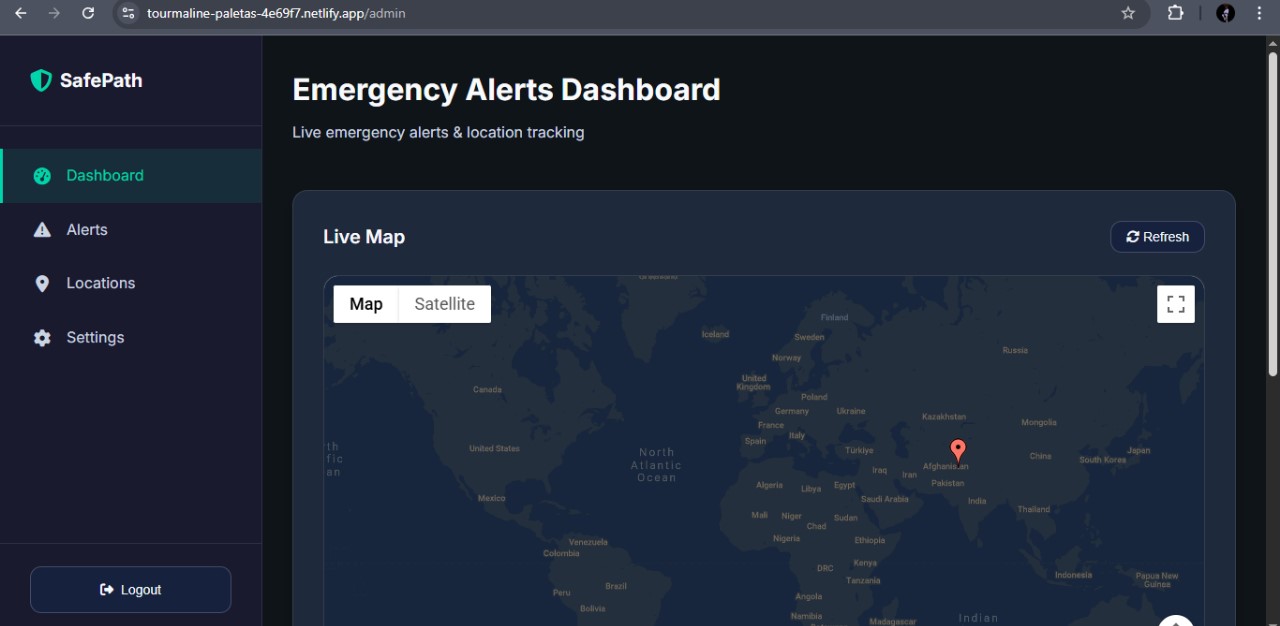Open the browser three-dot menu
This screenshot has height=626, width=1280.
click(1259, 13)
